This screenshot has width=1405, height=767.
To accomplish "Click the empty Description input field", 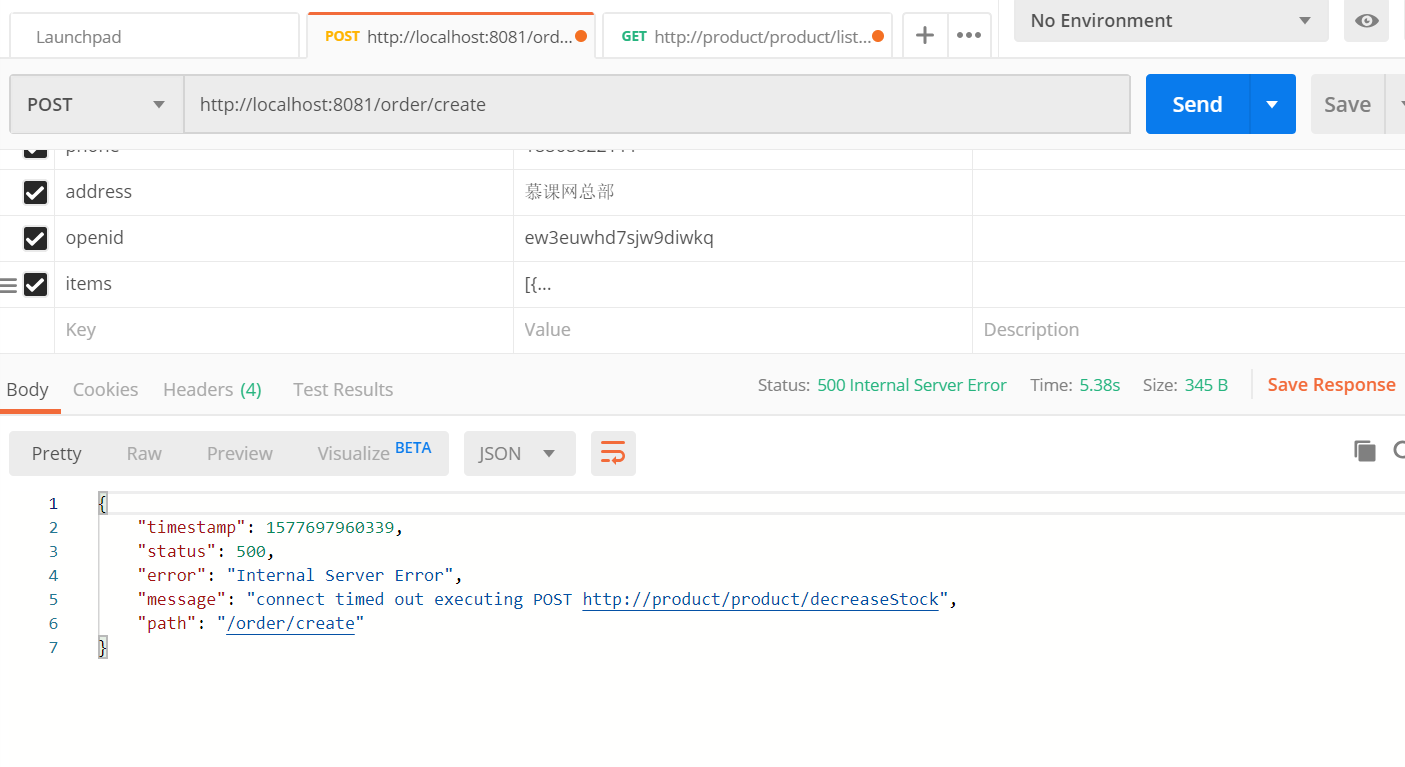I will [x=1188, y=330].
